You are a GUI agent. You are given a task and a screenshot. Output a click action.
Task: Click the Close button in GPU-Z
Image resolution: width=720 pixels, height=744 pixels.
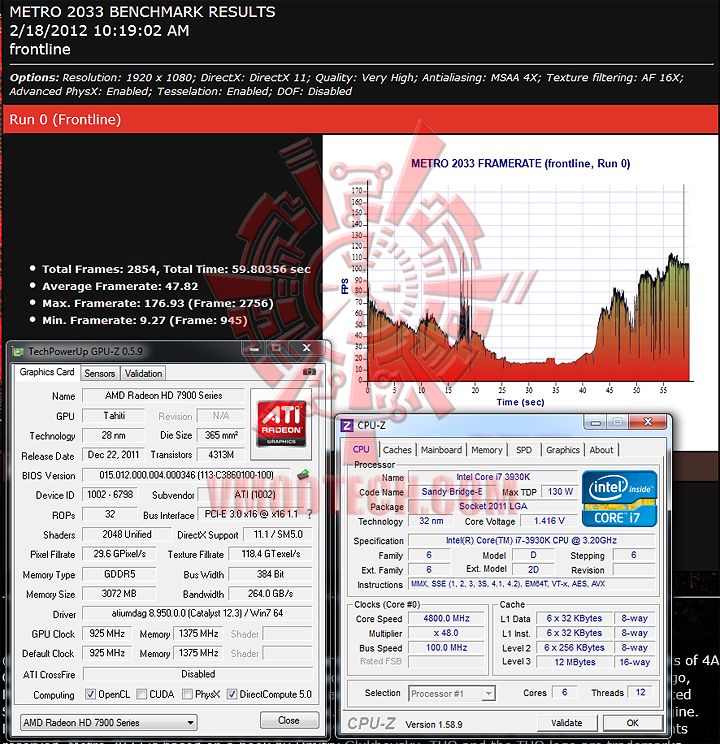tap(289, 720)
